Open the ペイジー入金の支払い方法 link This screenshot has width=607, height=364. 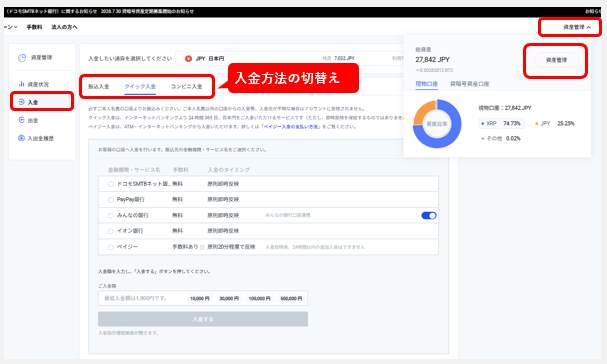coord(290,127)
